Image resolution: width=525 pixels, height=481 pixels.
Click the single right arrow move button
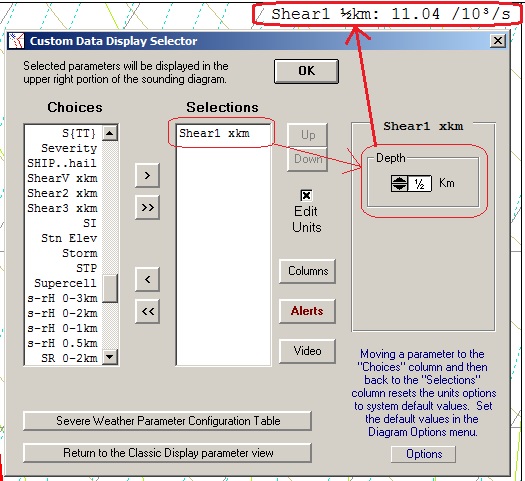[147, 175]
